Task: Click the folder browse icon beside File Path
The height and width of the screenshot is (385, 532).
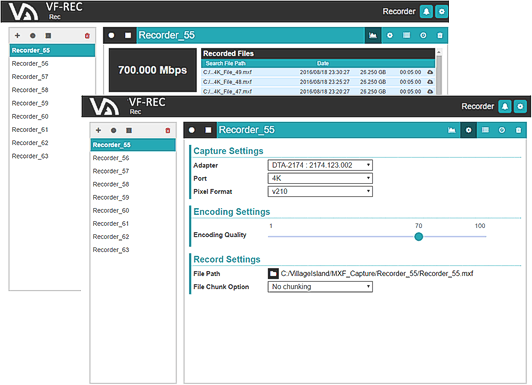Action: click(x=273, y=274)
